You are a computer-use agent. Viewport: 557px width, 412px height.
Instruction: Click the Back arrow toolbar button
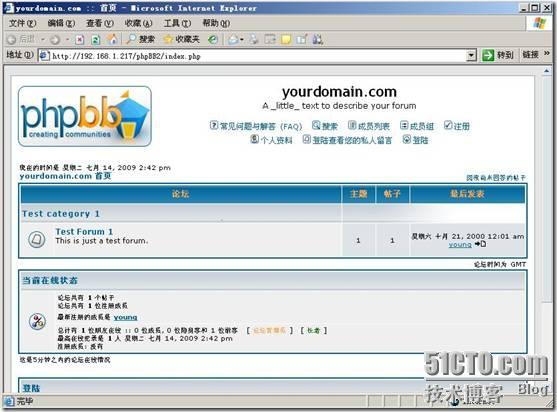21,39
